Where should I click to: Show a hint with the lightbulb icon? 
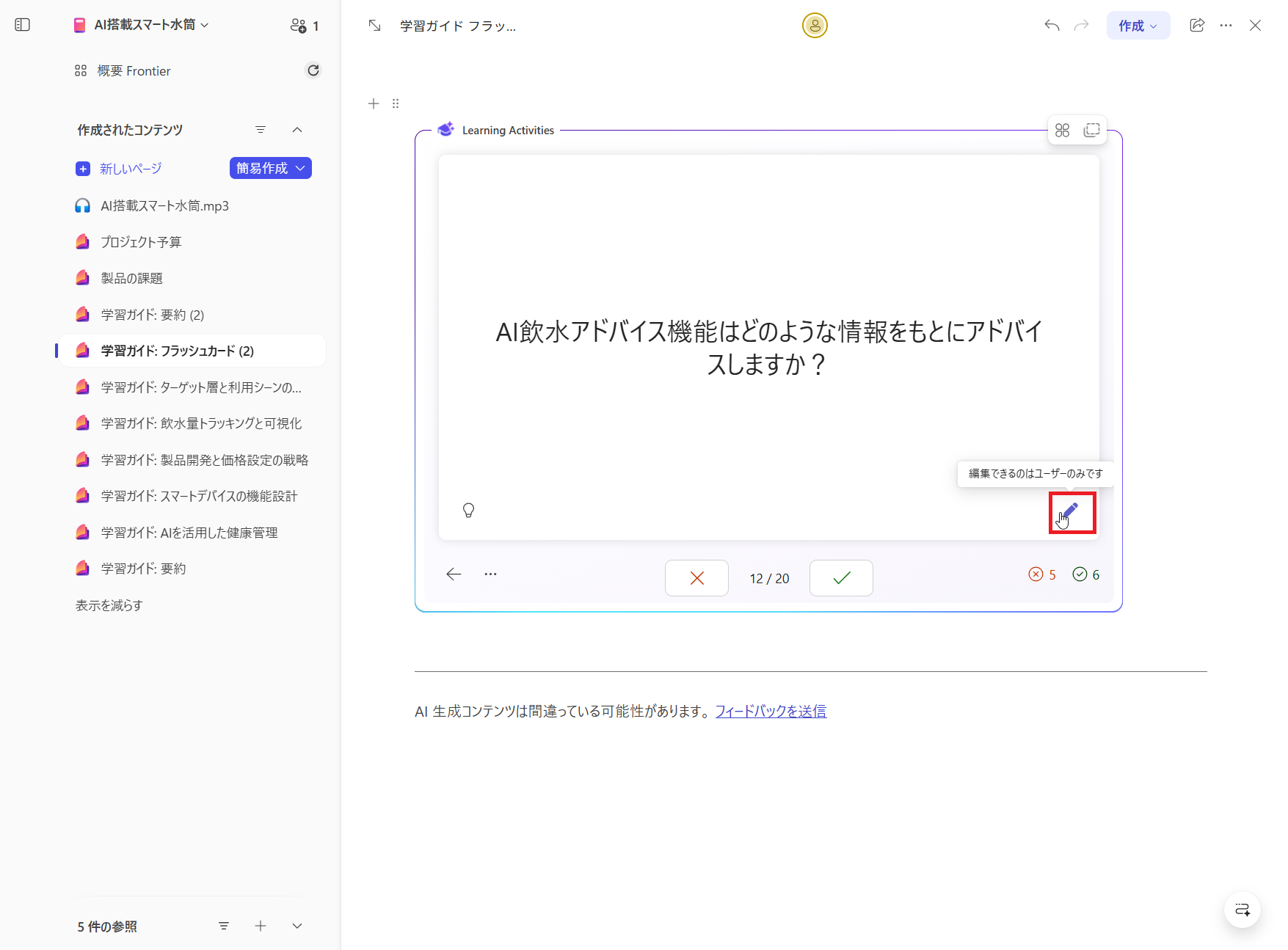(469, 510)
